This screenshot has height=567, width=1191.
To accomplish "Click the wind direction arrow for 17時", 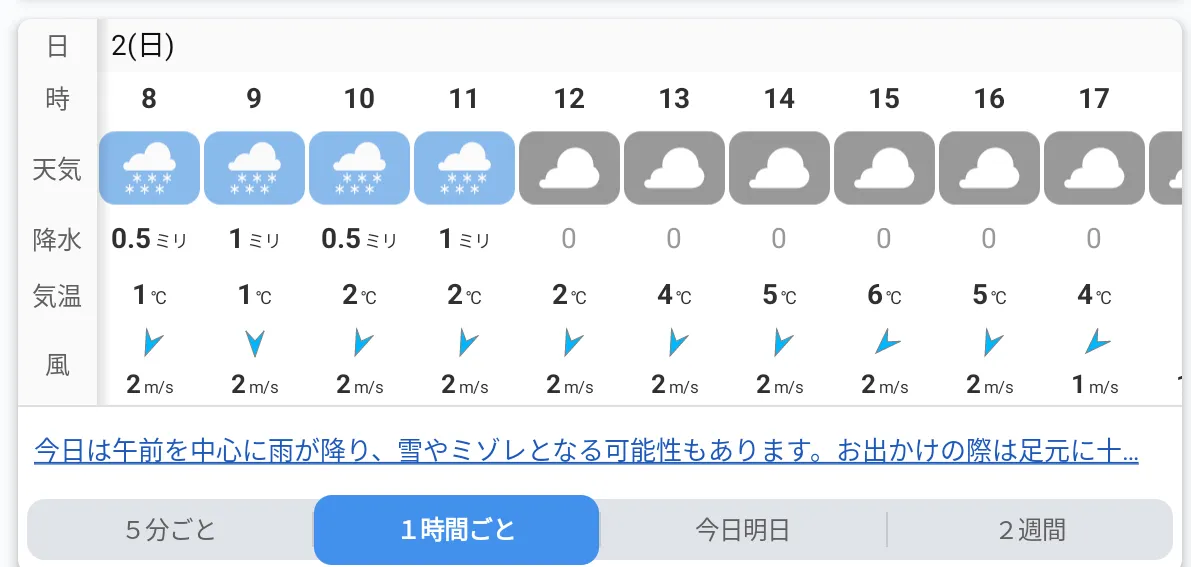I will (x=1098, y=343).
